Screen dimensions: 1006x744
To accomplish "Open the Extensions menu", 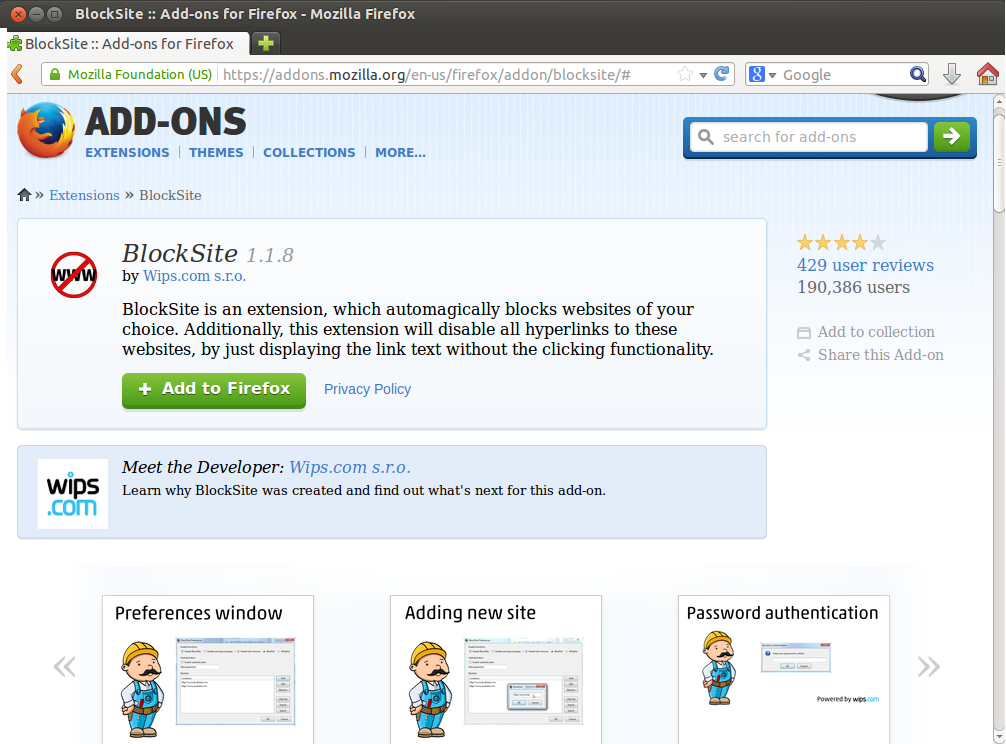I will (127, 153).
